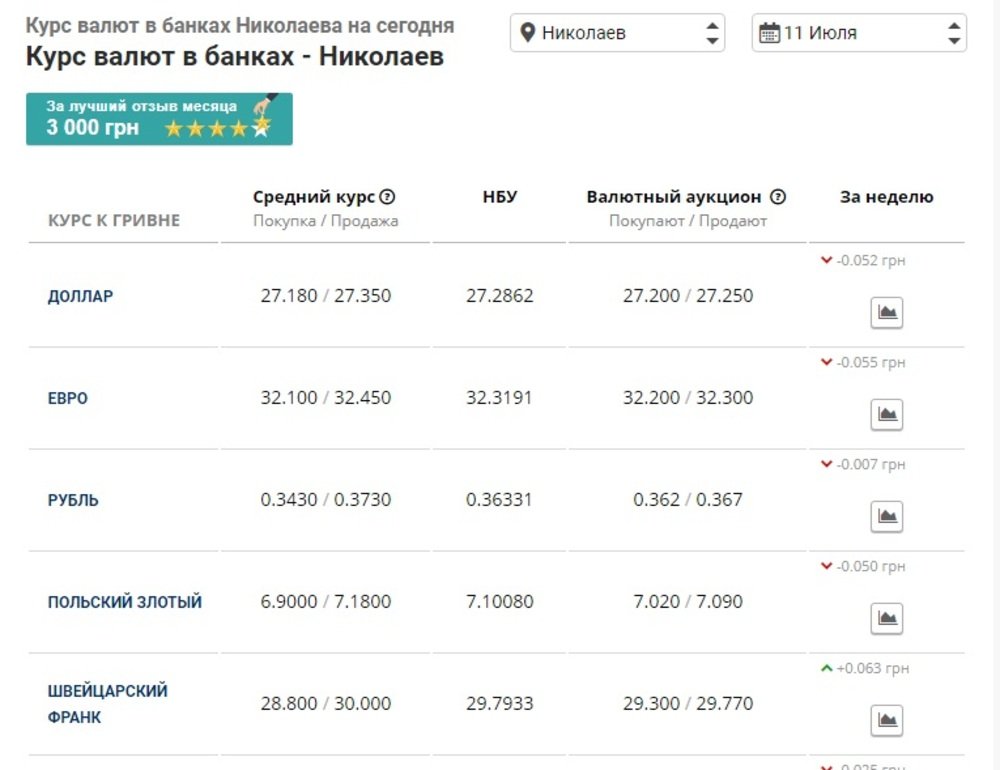Screen dimensions: 1000x770
Task: Click the heading Курс валют в банках - Николаев
Action: pyautogui.click(x=235, y=56)
